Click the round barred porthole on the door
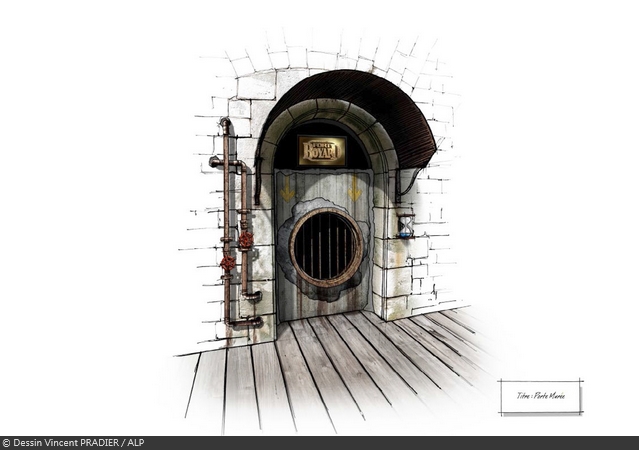This screenshot has width=639, height=450. tap(326, 247)
